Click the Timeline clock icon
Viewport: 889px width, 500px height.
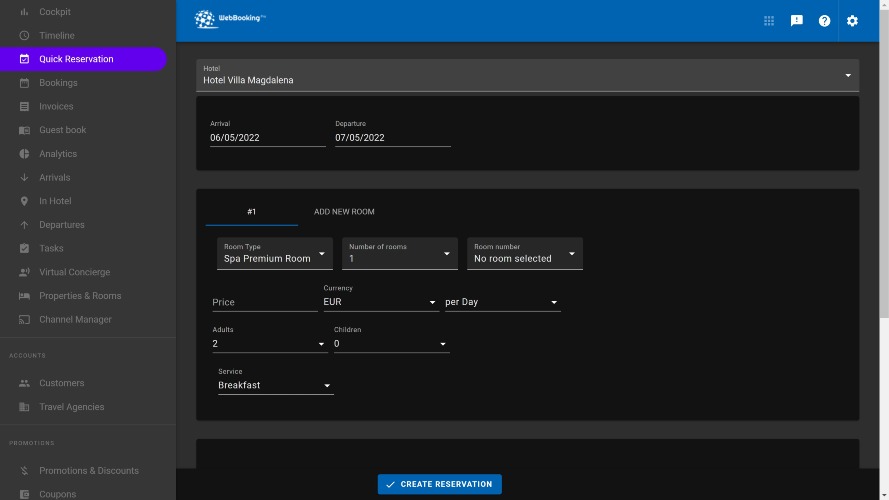coord(24,35)
